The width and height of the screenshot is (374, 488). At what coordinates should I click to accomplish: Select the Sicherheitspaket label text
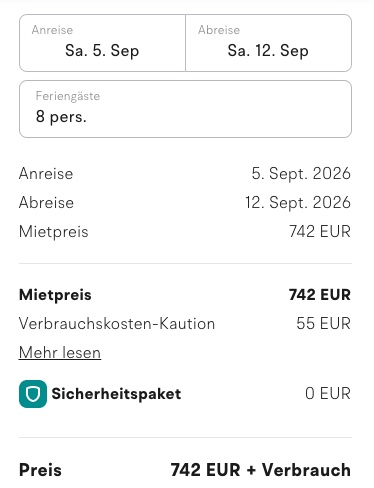click(116, 394)
